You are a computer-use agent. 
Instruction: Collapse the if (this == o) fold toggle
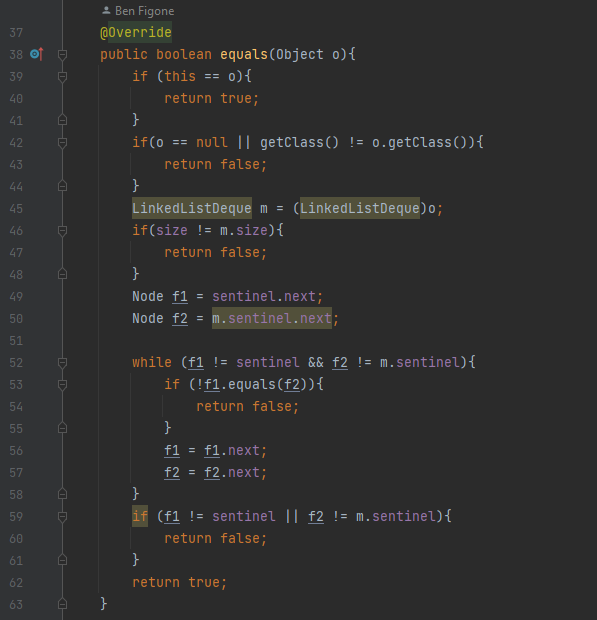point(62,76)
